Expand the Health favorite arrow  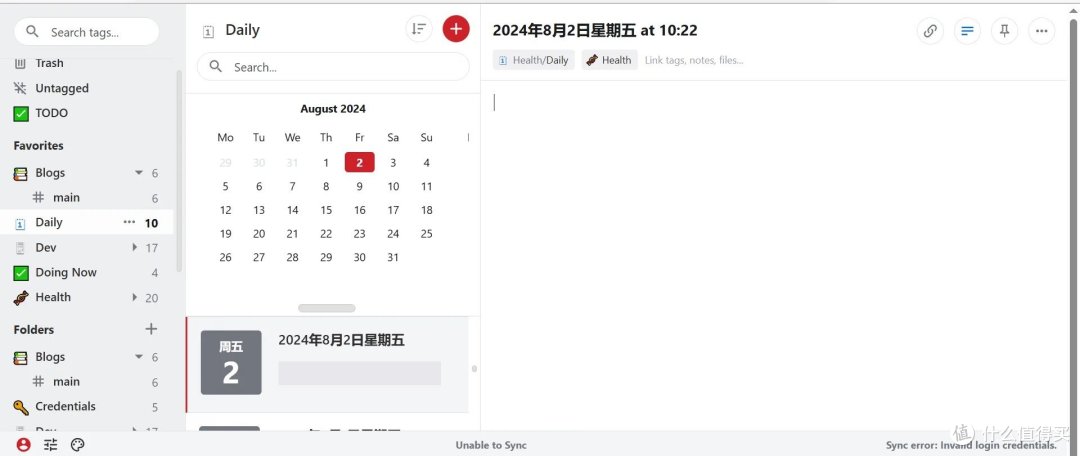pyautogui.click(x=135, y=297)
